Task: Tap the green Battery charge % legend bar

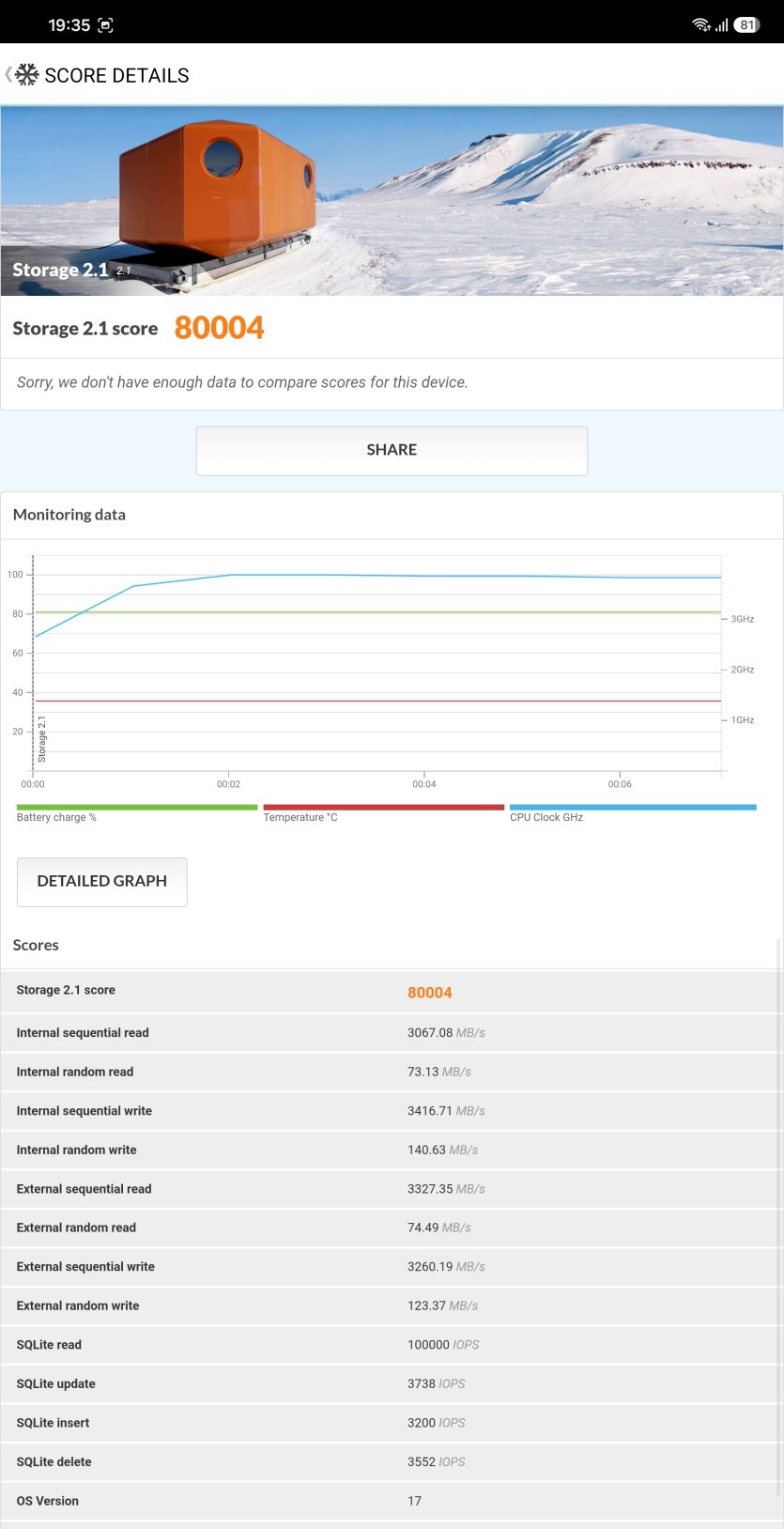Action: point(137,807)
